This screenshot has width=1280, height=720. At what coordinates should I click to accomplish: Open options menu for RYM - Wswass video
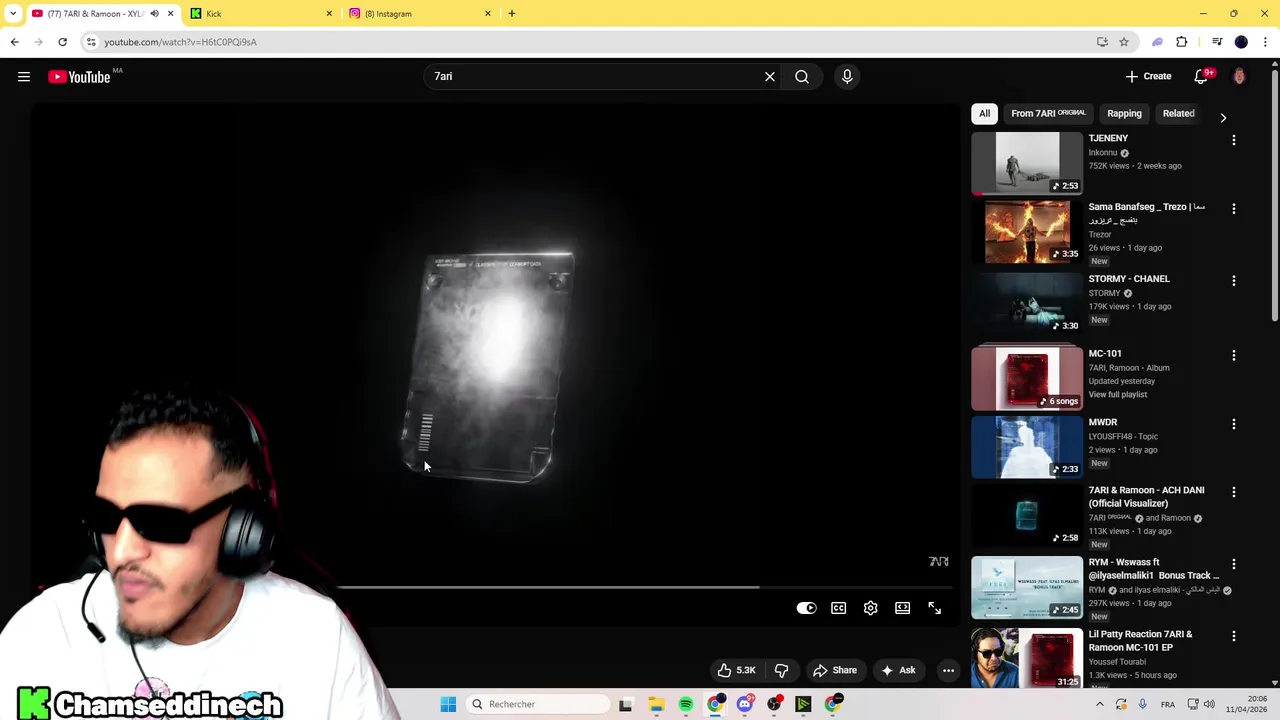1233,564
